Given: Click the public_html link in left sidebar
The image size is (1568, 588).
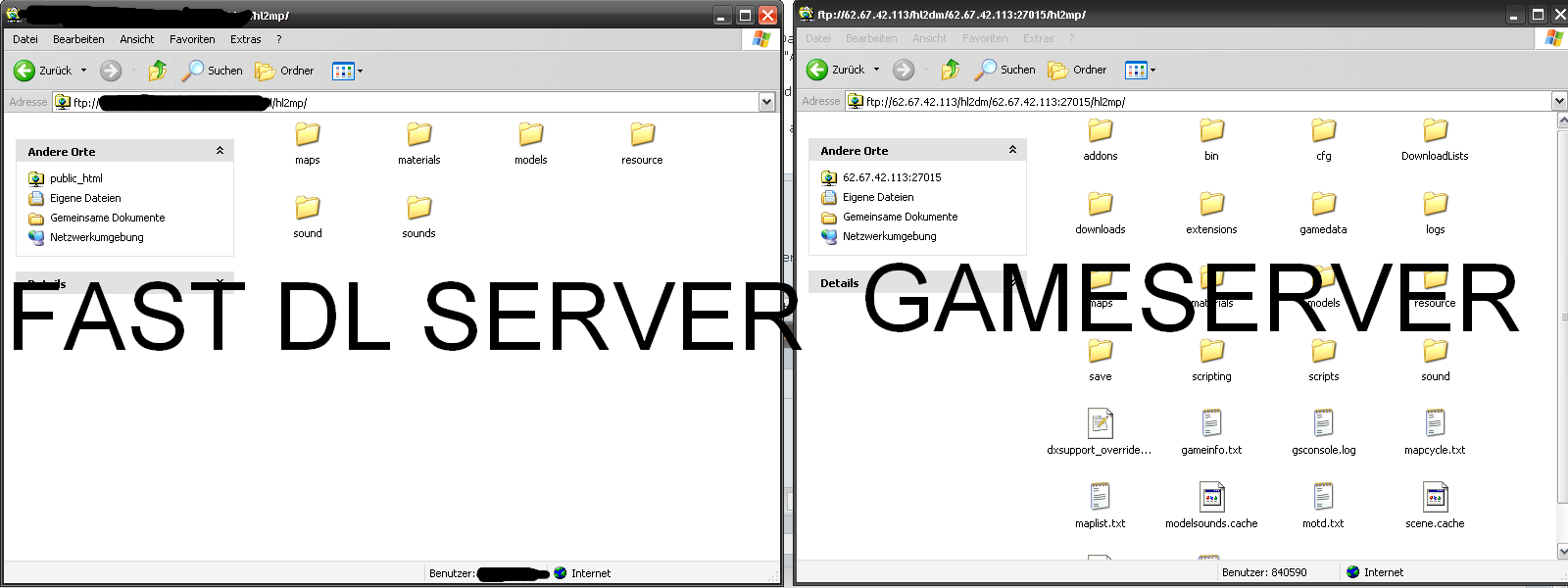Looking at the screenshot, I should (x=75, y=178).
